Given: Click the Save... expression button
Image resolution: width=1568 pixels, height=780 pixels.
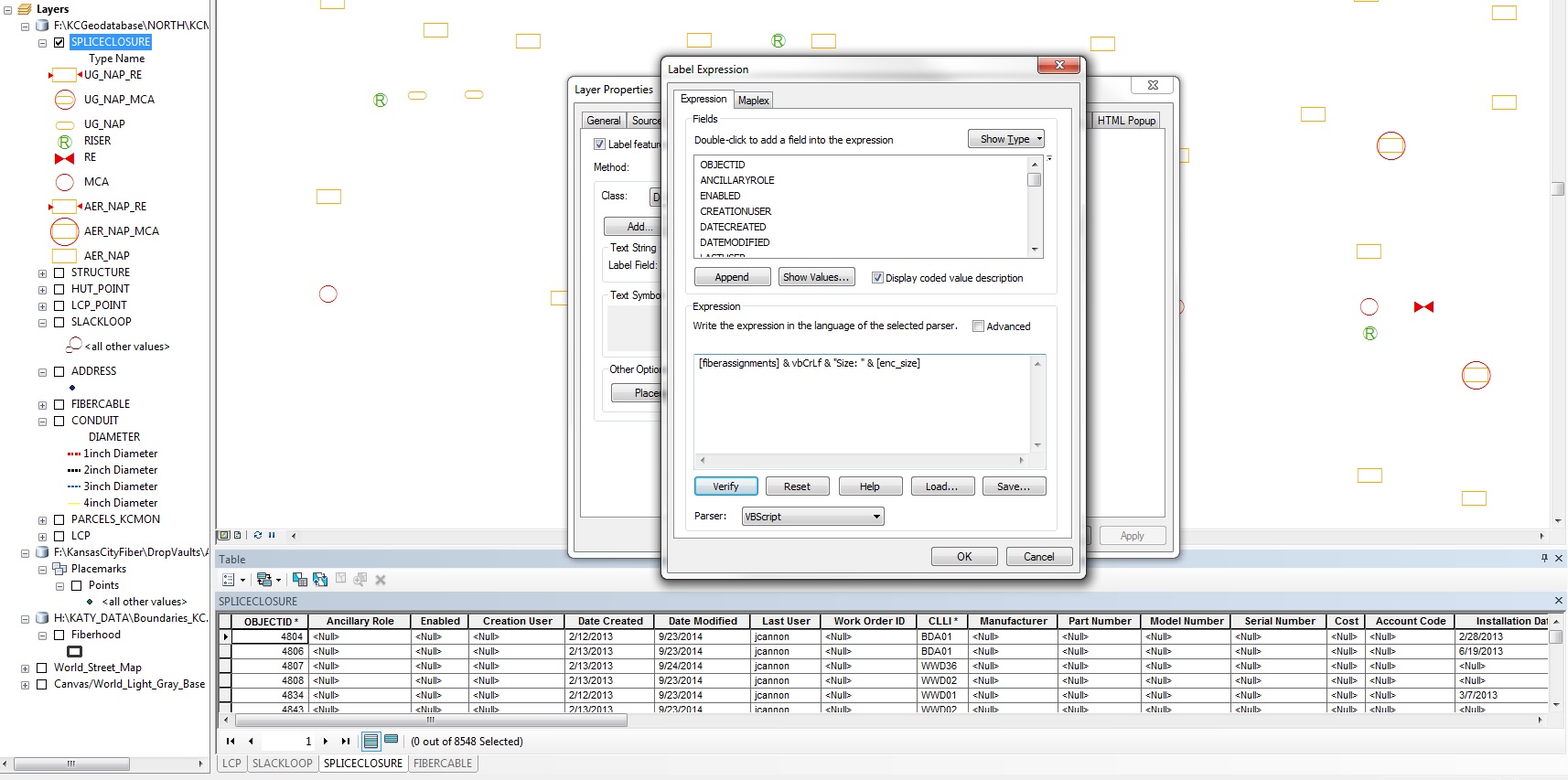Looking at the screenshot, I should (x=1014, y=486).
